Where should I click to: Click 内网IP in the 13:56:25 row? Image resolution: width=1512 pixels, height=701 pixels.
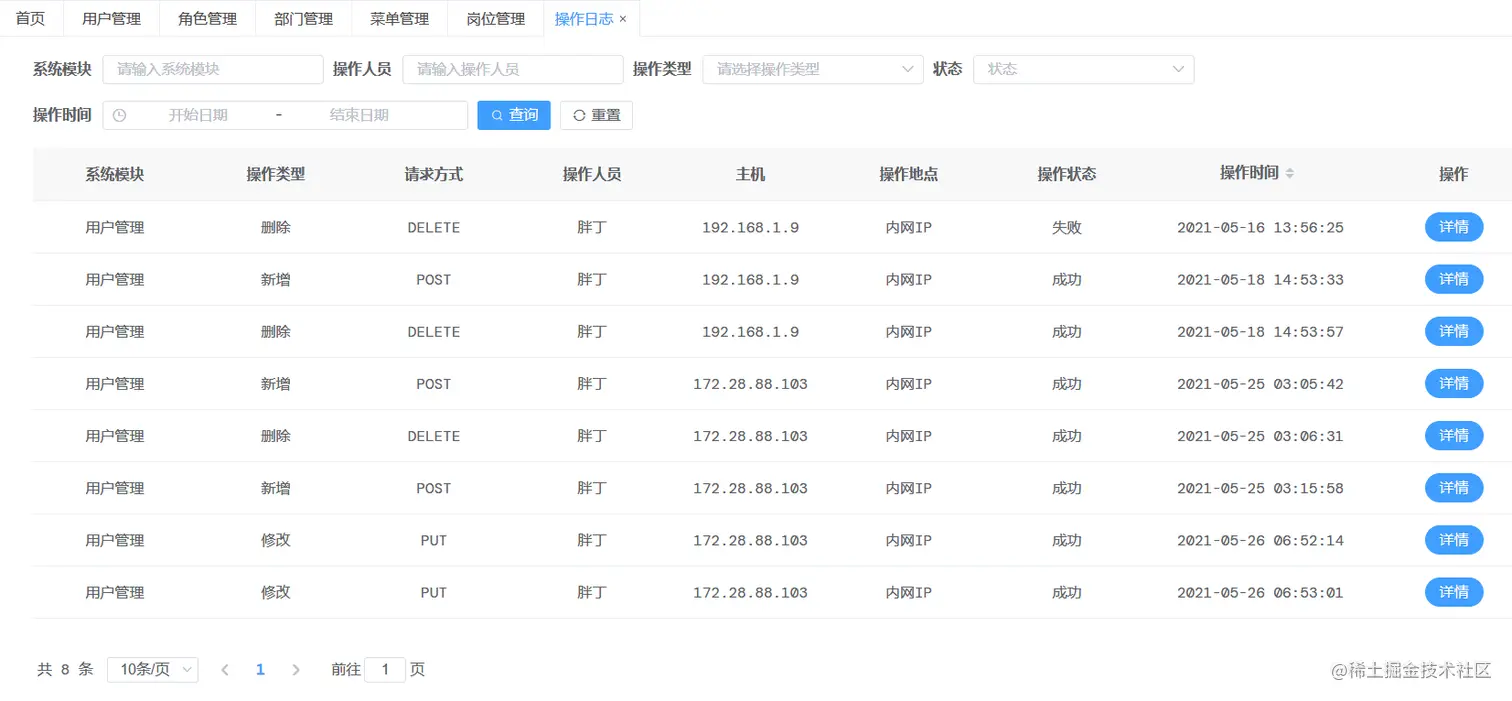tap(909, 227)
